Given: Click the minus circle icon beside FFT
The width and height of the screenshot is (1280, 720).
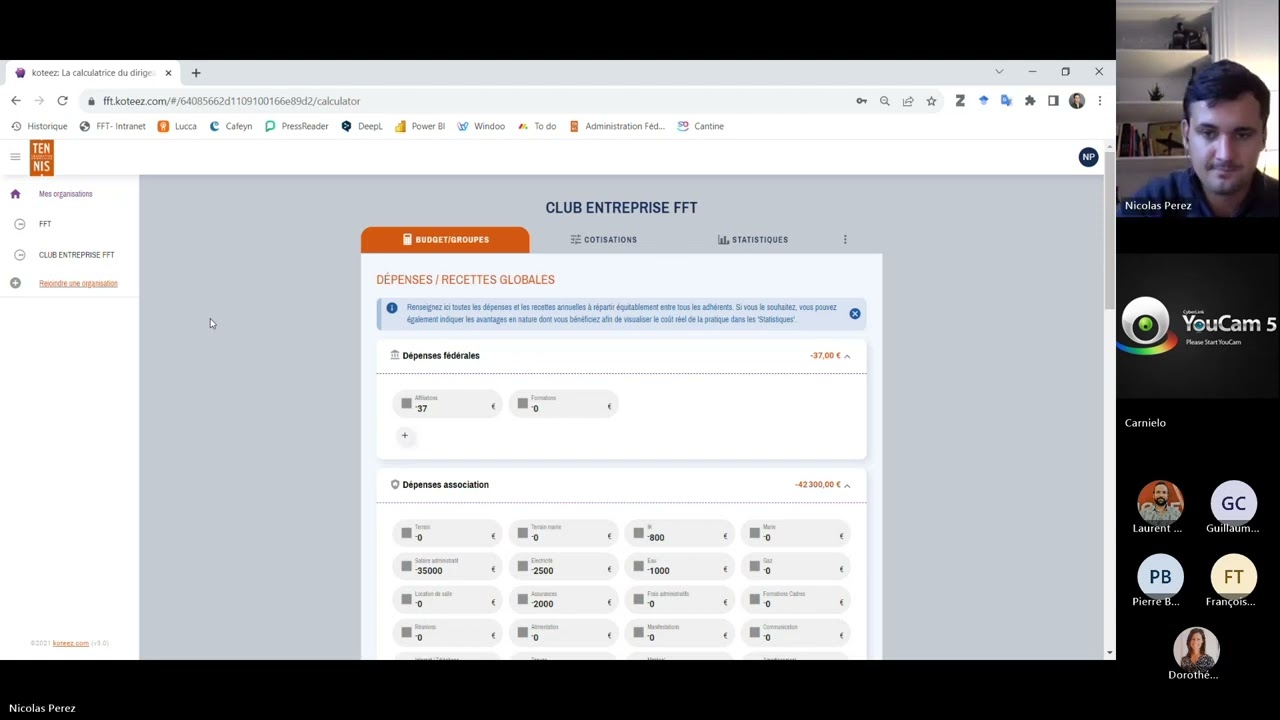Looking at the screenshot, I should [19, 224].
